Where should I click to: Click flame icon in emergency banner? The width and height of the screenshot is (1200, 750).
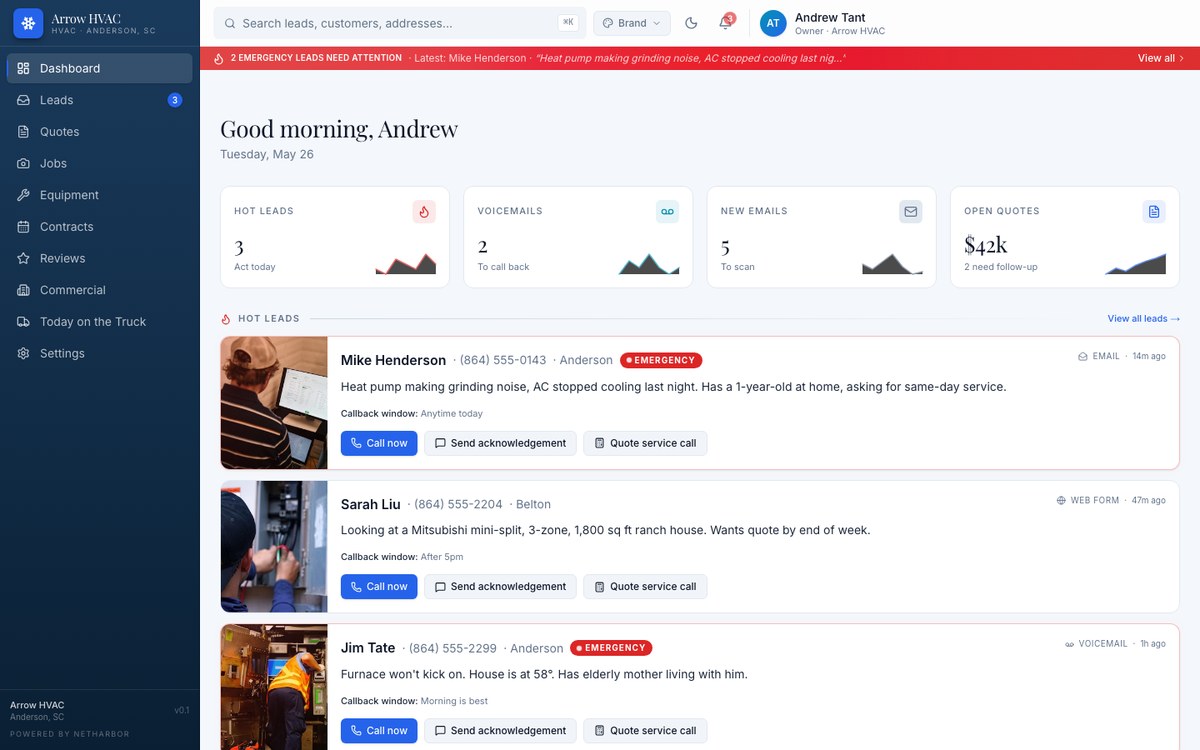(219, 58)
